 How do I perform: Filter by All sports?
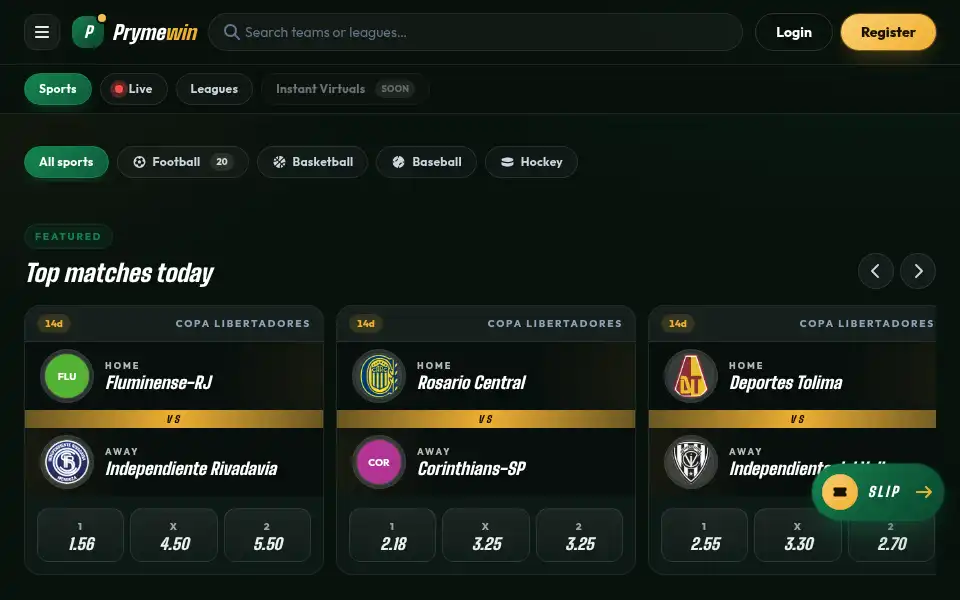pyautogui.click(x=66, y=162)
